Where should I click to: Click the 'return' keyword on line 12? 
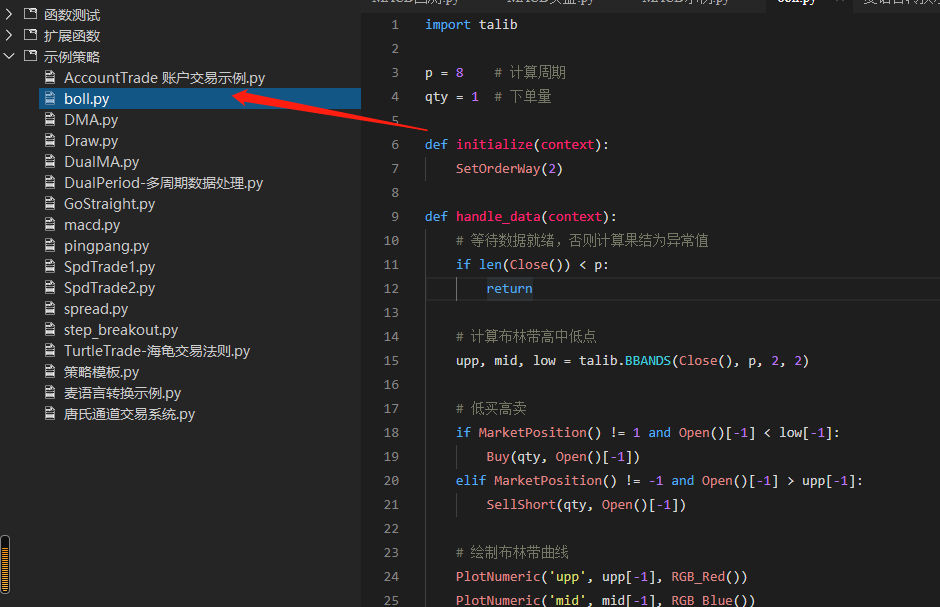click(509, 288)
